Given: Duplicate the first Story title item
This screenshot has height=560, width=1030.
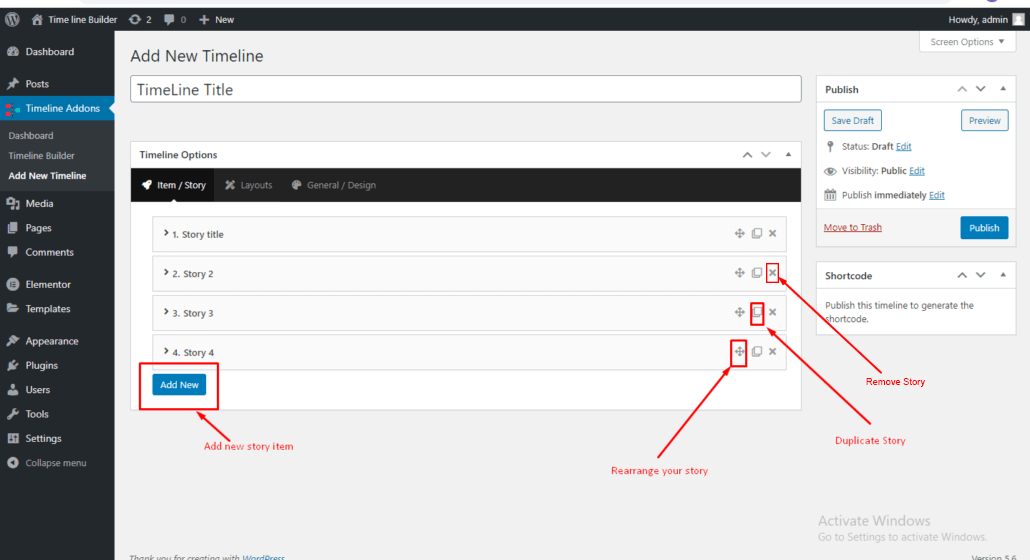Looking at the screenshot, I should tap(757, 234).
